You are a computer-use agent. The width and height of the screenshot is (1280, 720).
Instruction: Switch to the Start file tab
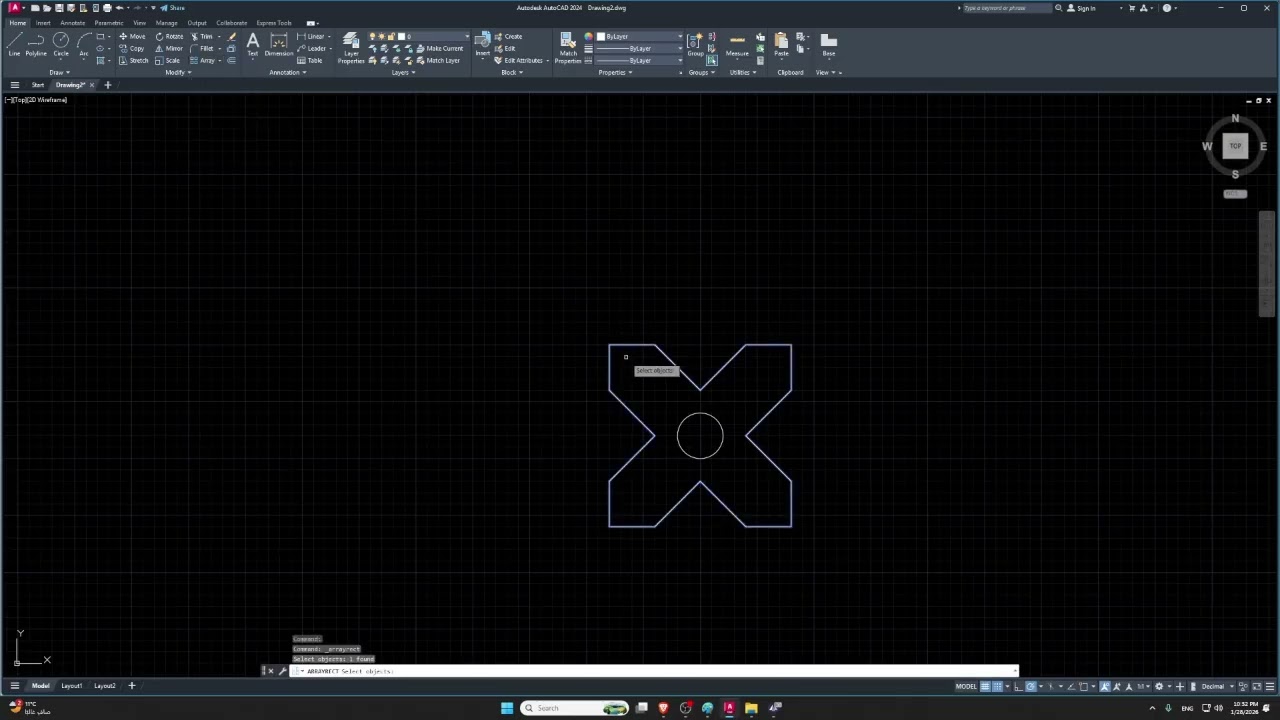(37, 85)
